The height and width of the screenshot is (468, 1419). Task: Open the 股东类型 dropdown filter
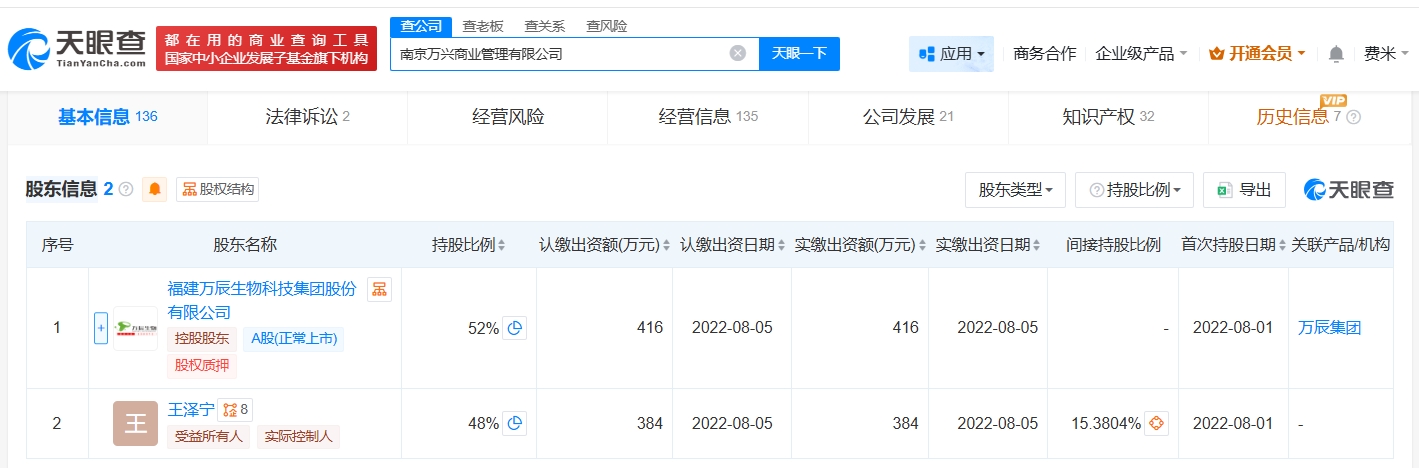(1015, 190)
